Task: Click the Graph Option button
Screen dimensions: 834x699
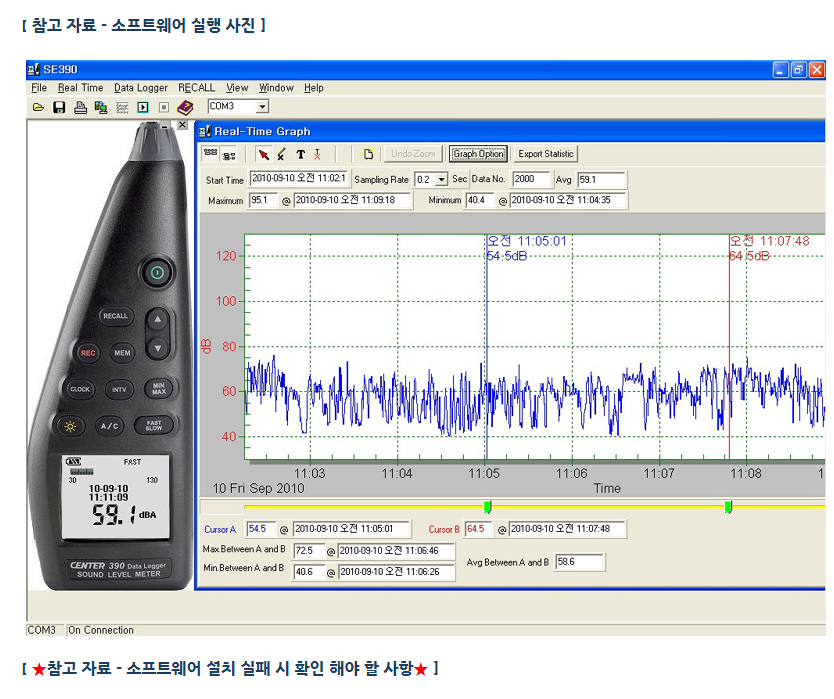Action: [x=478, y=154]
